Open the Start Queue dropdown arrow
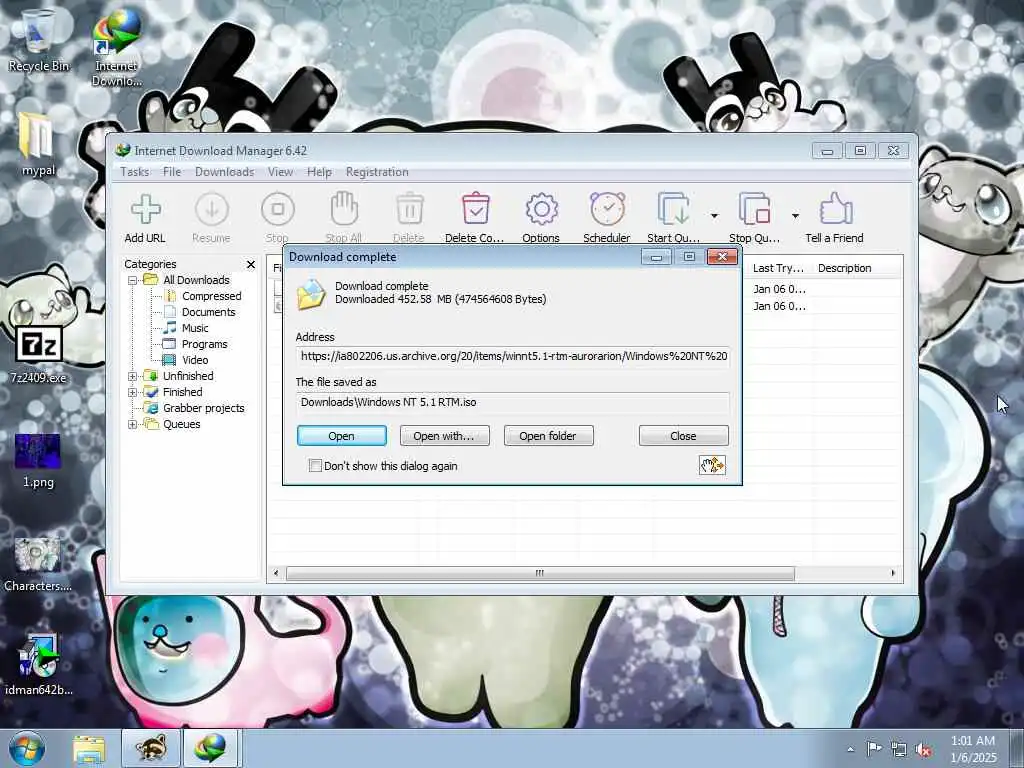1024x768 pixels. click(714, 216)
